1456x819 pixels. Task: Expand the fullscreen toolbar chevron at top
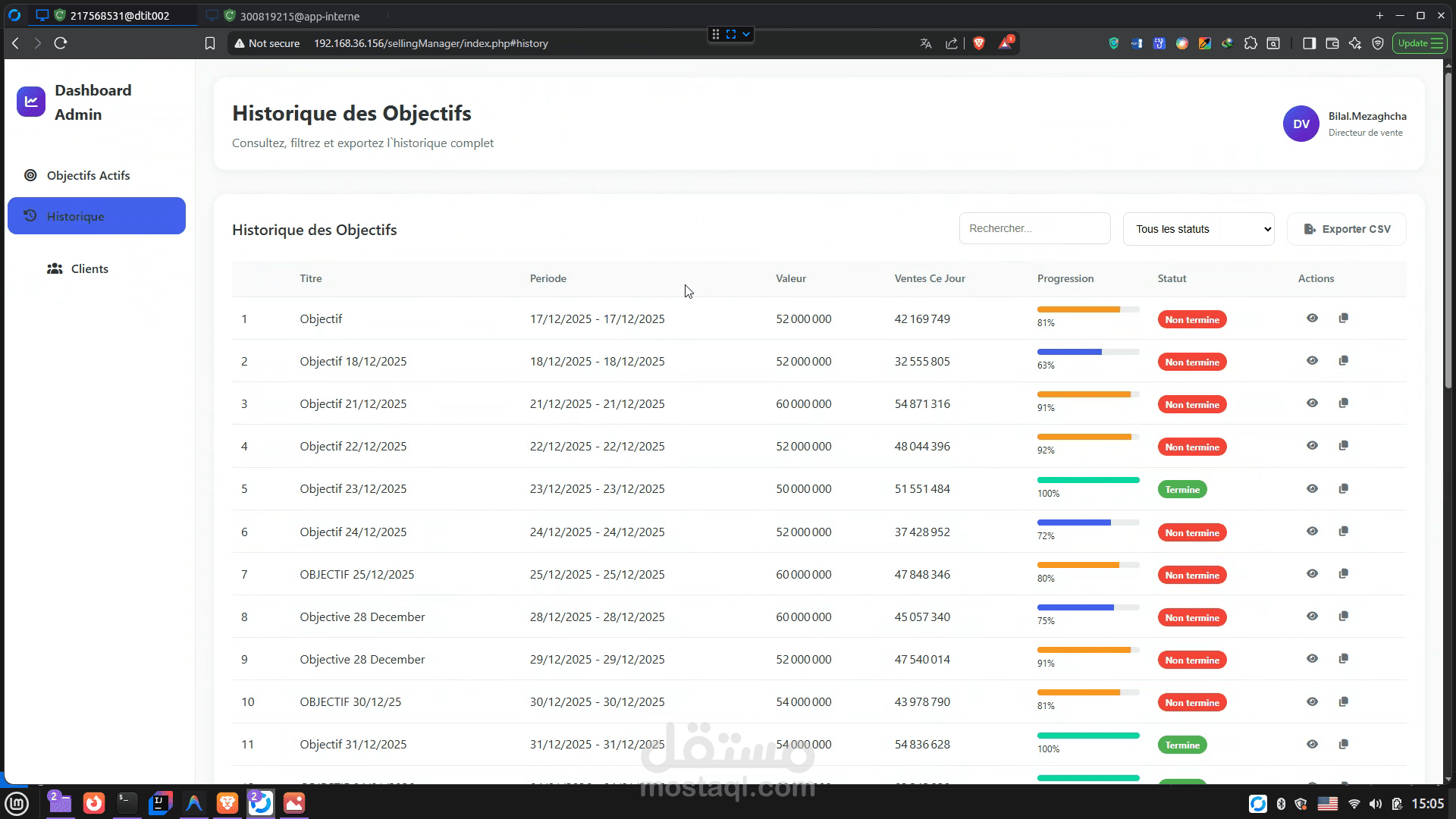[x=746, y=34]
